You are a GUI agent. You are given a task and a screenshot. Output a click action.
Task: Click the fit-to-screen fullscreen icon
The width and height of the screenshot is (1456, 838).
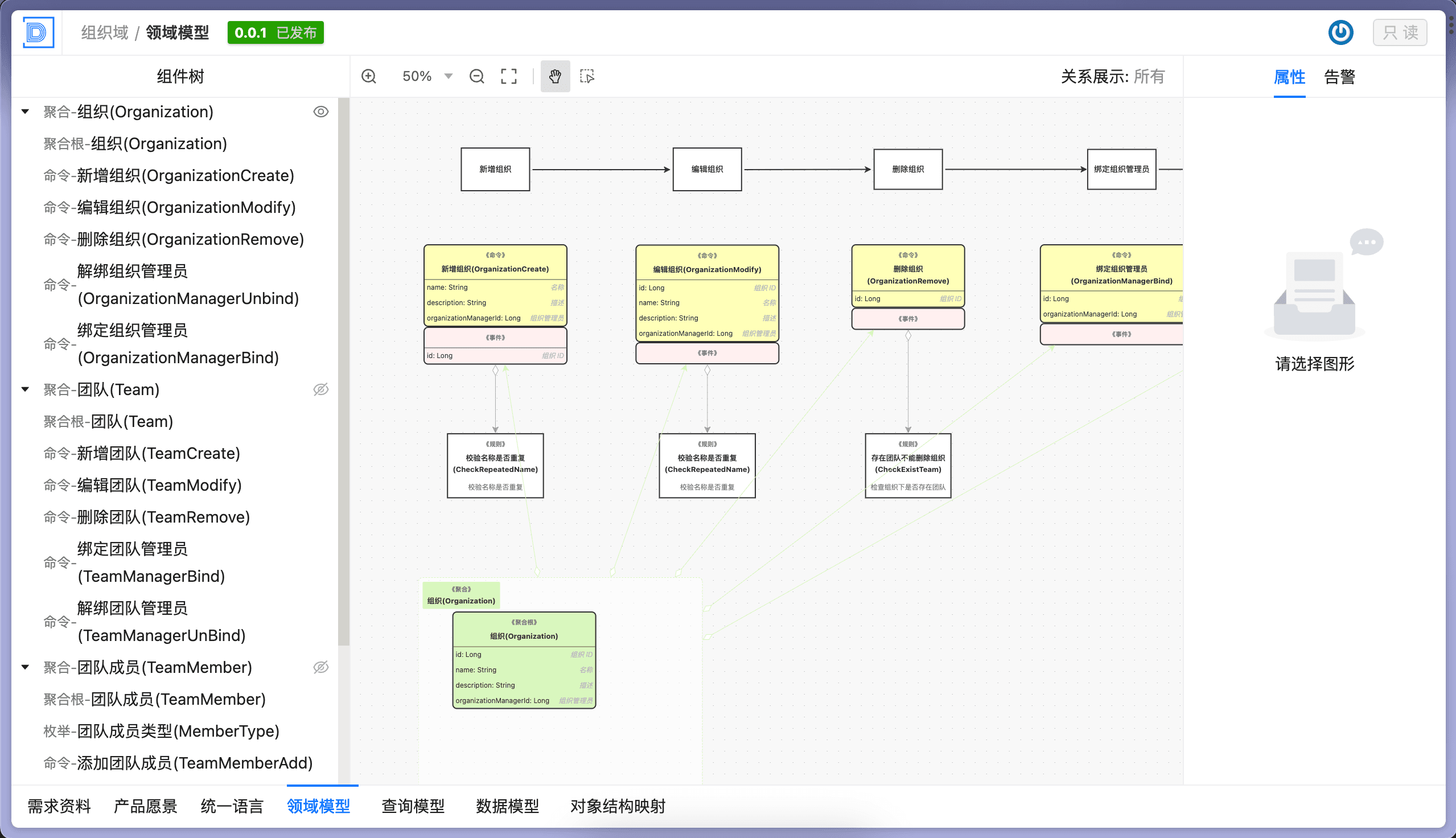(x=508, y=76)
